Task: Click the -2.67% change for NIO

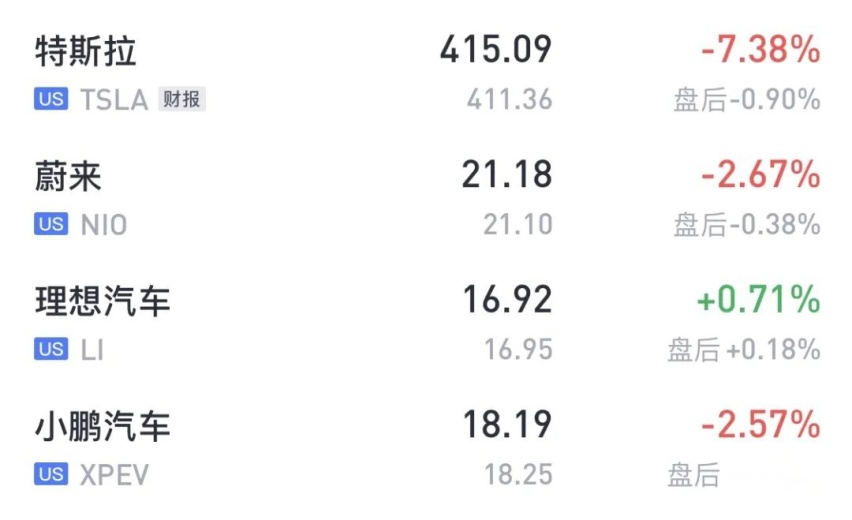Action: tap(760, 174)
